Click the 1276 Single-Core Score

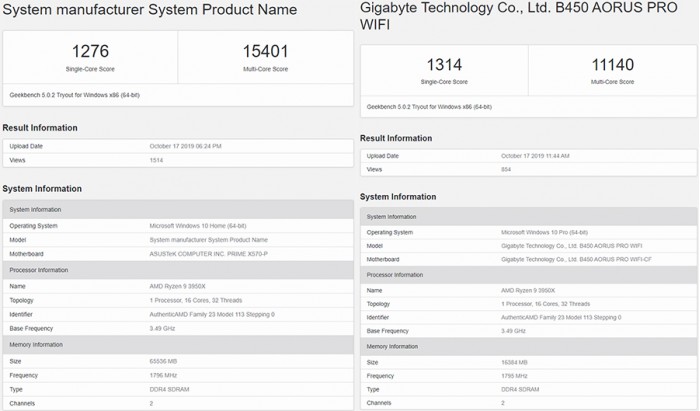(x=90, y=50)
